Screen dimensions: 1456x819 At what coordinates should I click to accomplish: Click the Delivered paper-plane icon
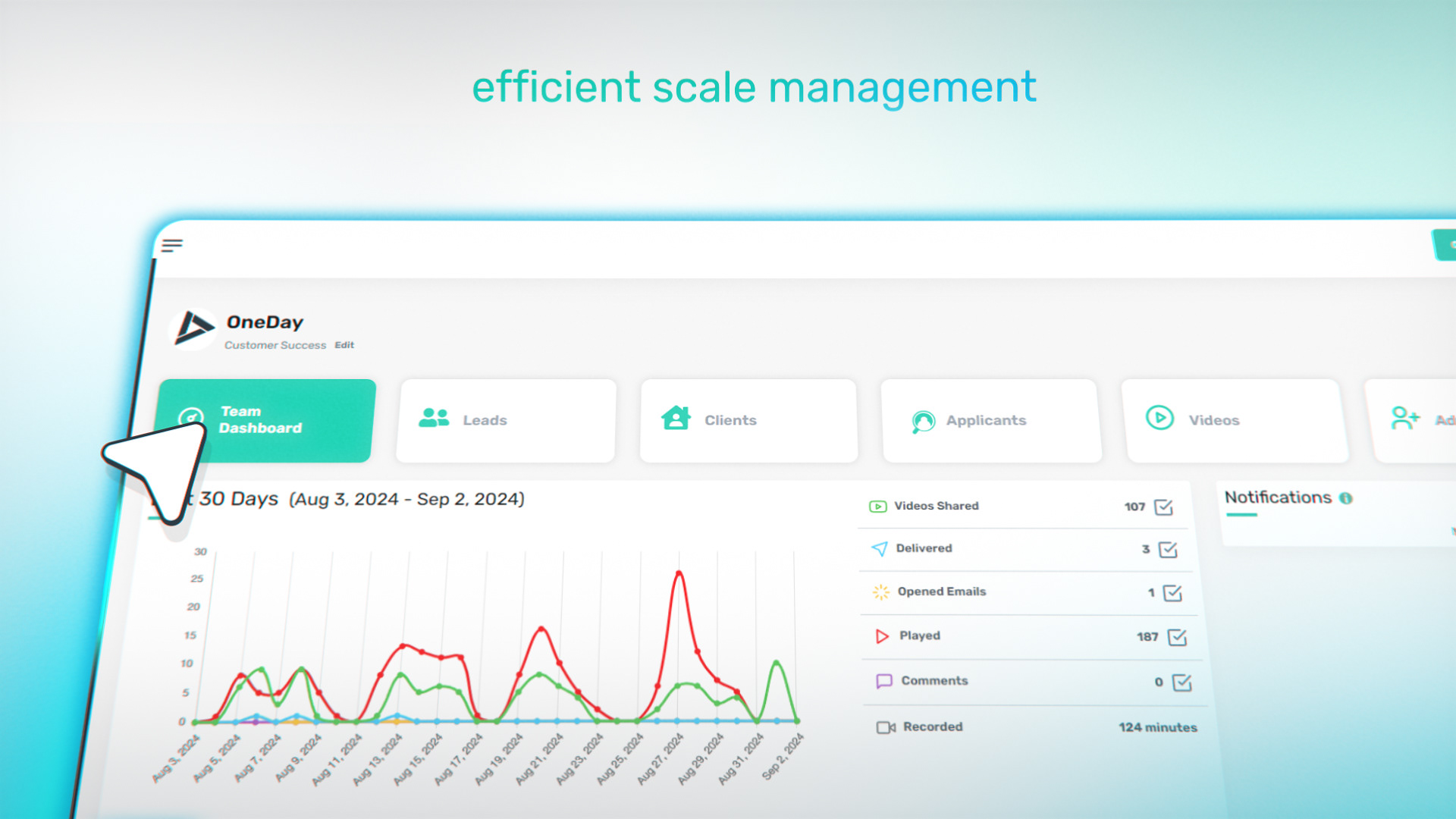(880, 548)
